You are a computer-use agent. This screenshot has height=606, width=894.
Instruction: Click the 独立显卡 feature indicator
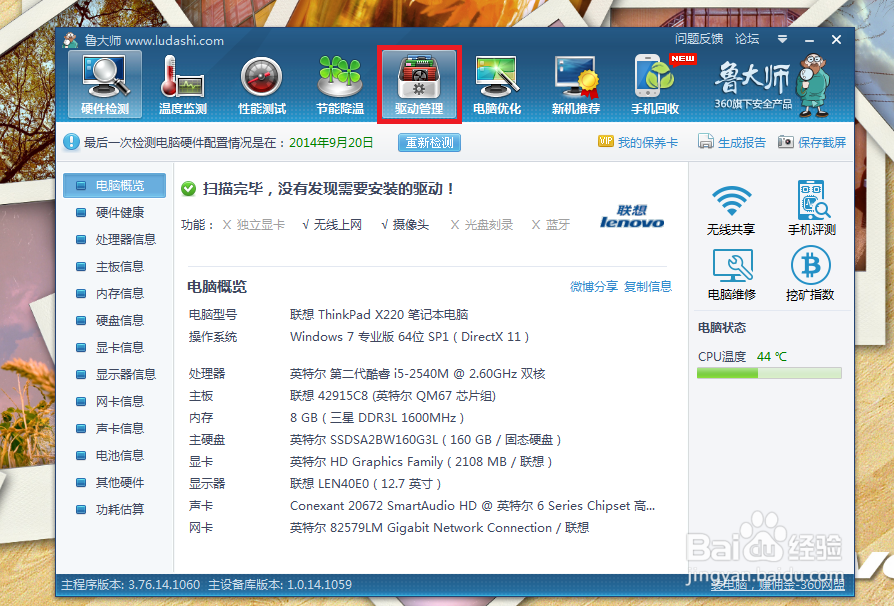tap(254, 225)
